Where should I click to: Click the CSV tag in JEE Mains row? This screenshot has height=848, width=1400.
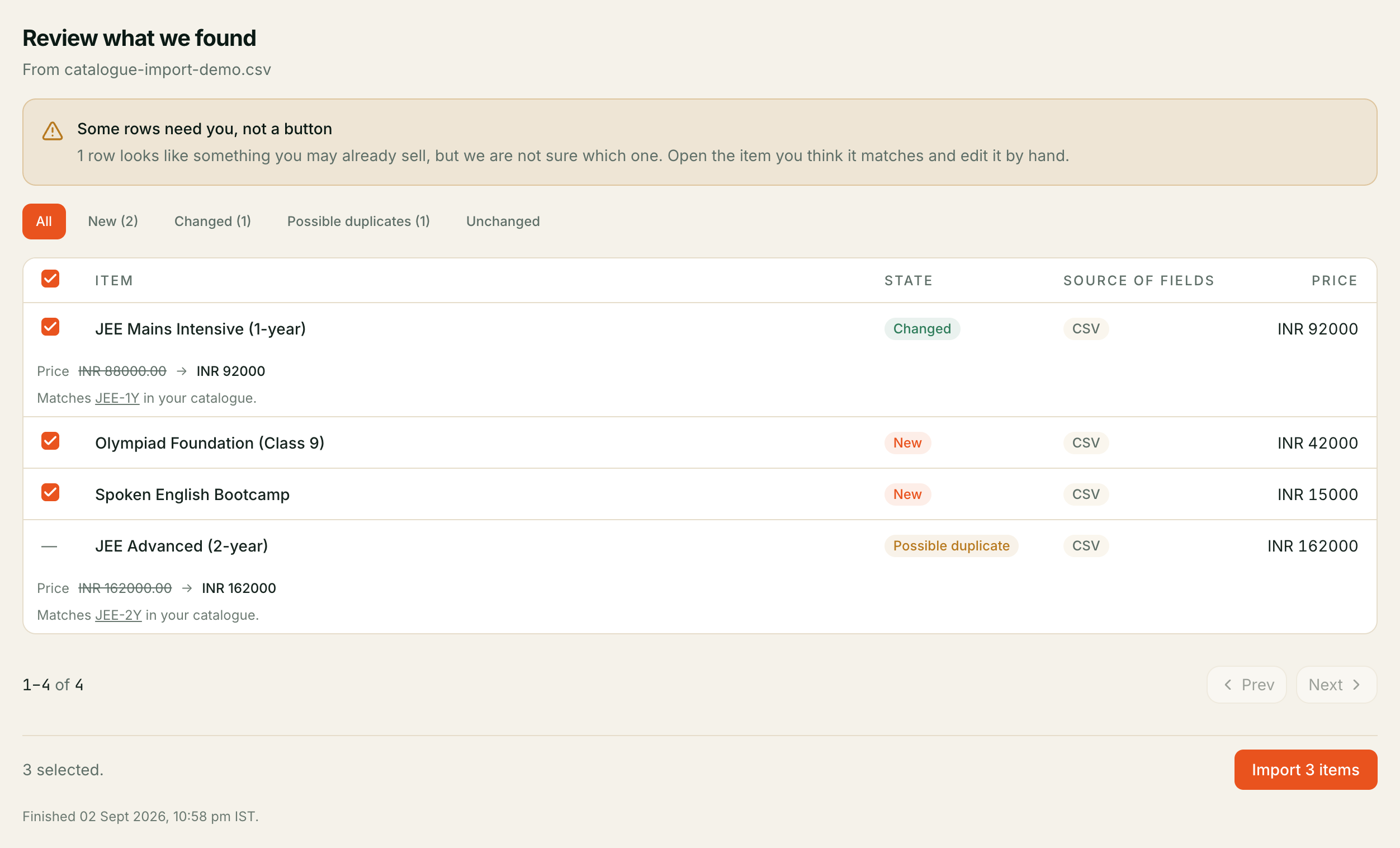click(1086, 328)
